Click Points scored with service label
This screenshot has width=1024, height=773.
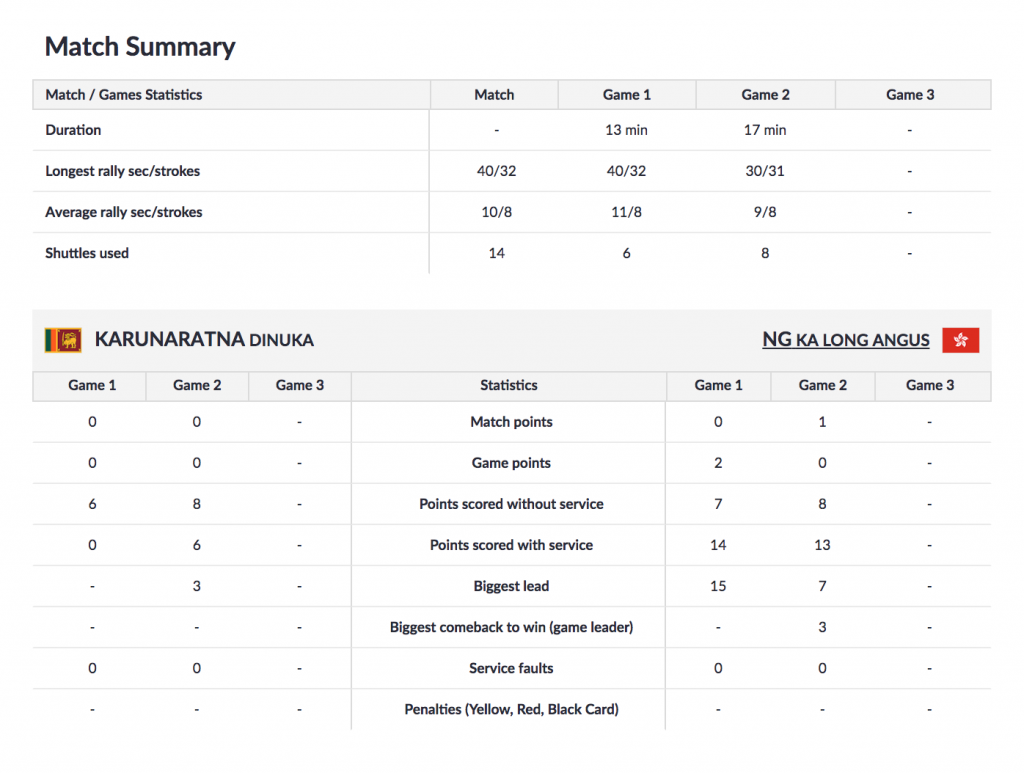(511, 545)
